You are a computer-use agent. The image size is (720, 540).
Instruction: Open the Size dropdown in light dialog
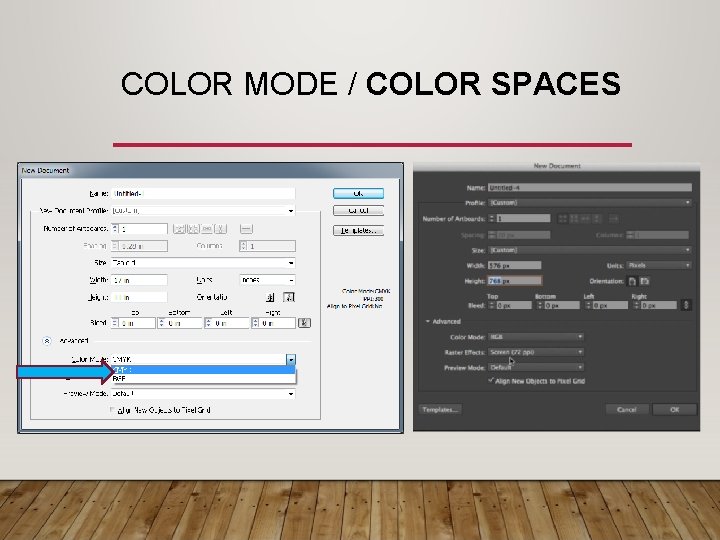pos(203,263)
